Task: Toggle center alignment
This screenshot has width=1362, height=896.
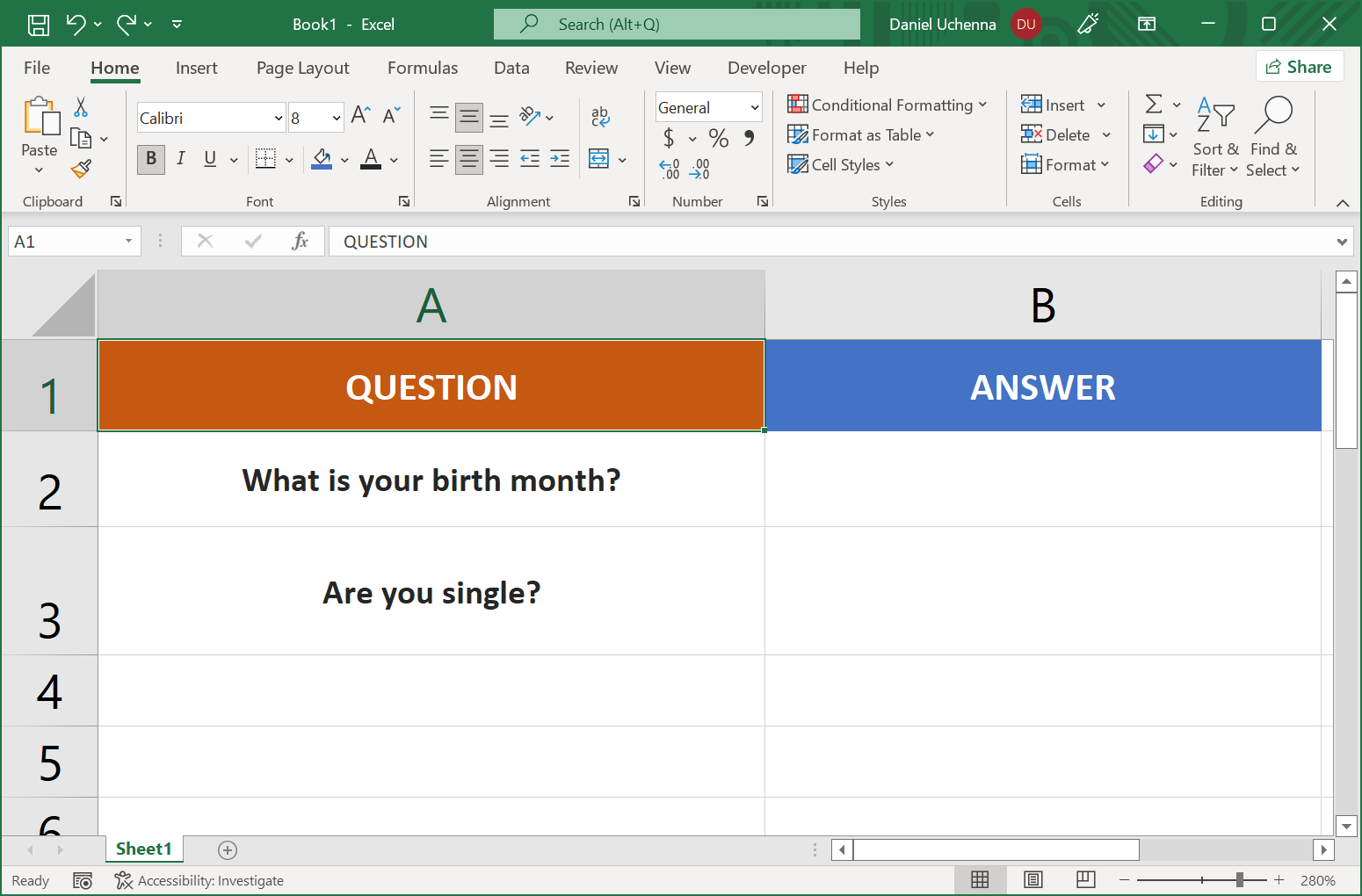Action: (x=468, y=159)
